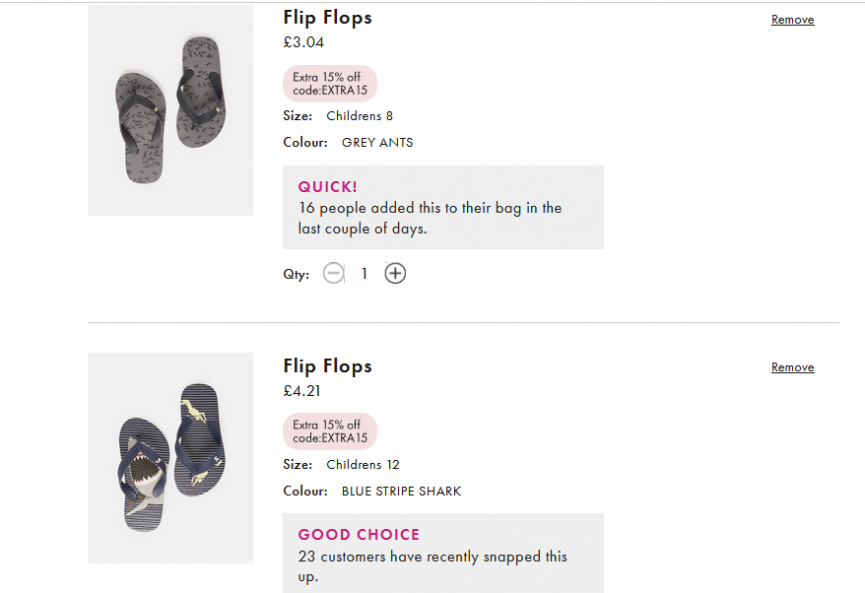This screenshot has height=593, width=865.
Task: Increase quantity of Grey Ants flip flops
Action: (x=395, y=273)
